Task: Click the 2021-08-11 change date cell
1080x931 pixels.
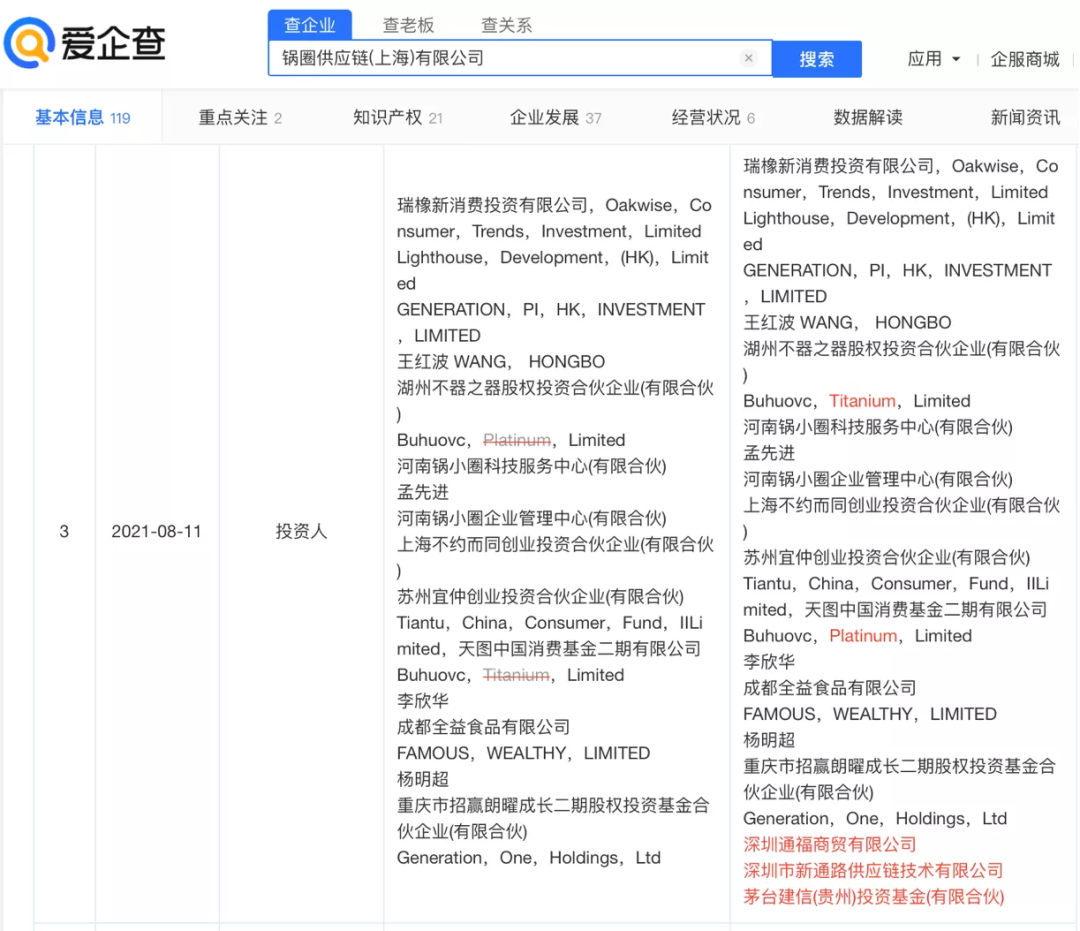Action: pyautogui.click(x=156, y=532)
